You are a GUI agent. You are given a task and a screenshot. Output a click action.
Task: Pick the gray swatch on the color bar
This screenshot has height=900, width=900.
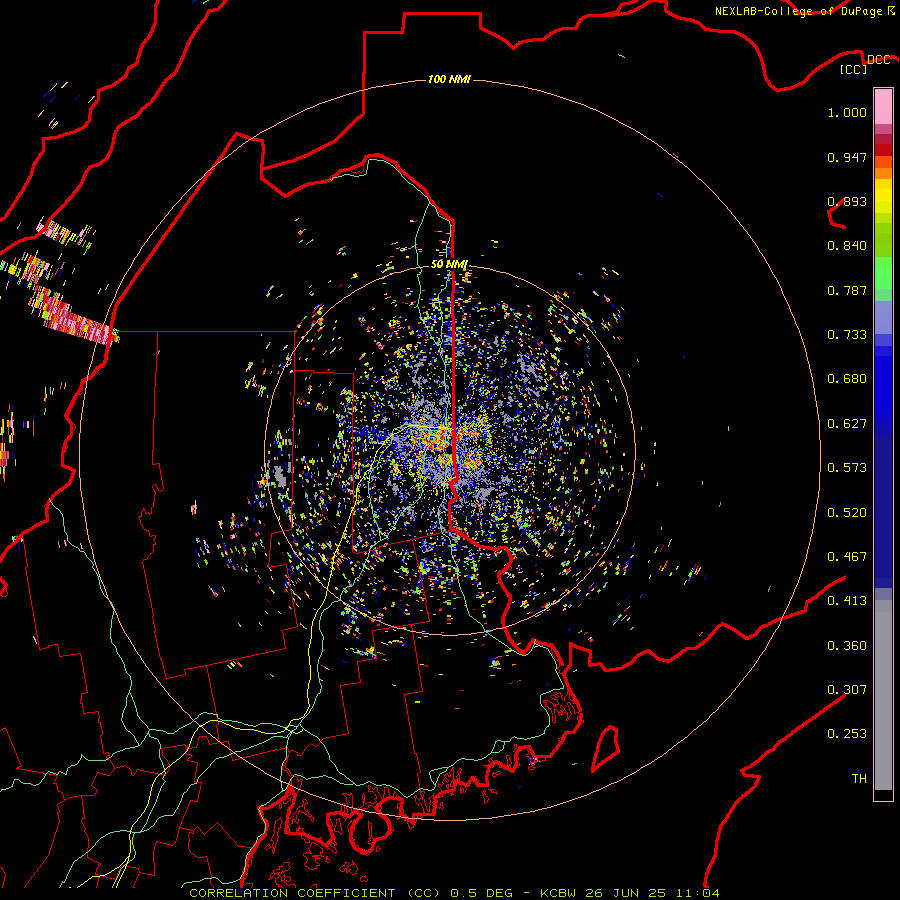(883, 695)
